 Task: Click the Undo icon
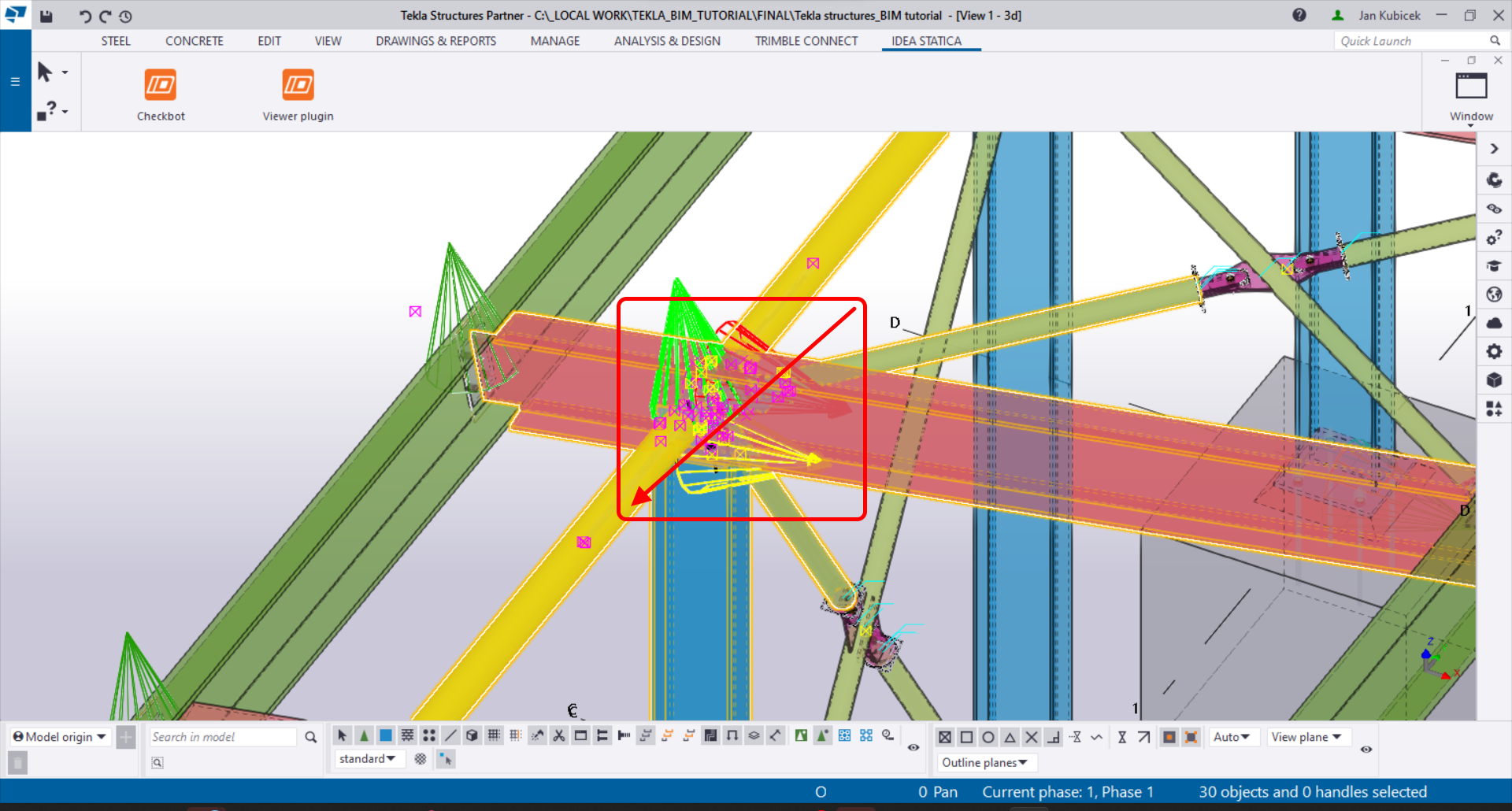click(x=84, y=16)
